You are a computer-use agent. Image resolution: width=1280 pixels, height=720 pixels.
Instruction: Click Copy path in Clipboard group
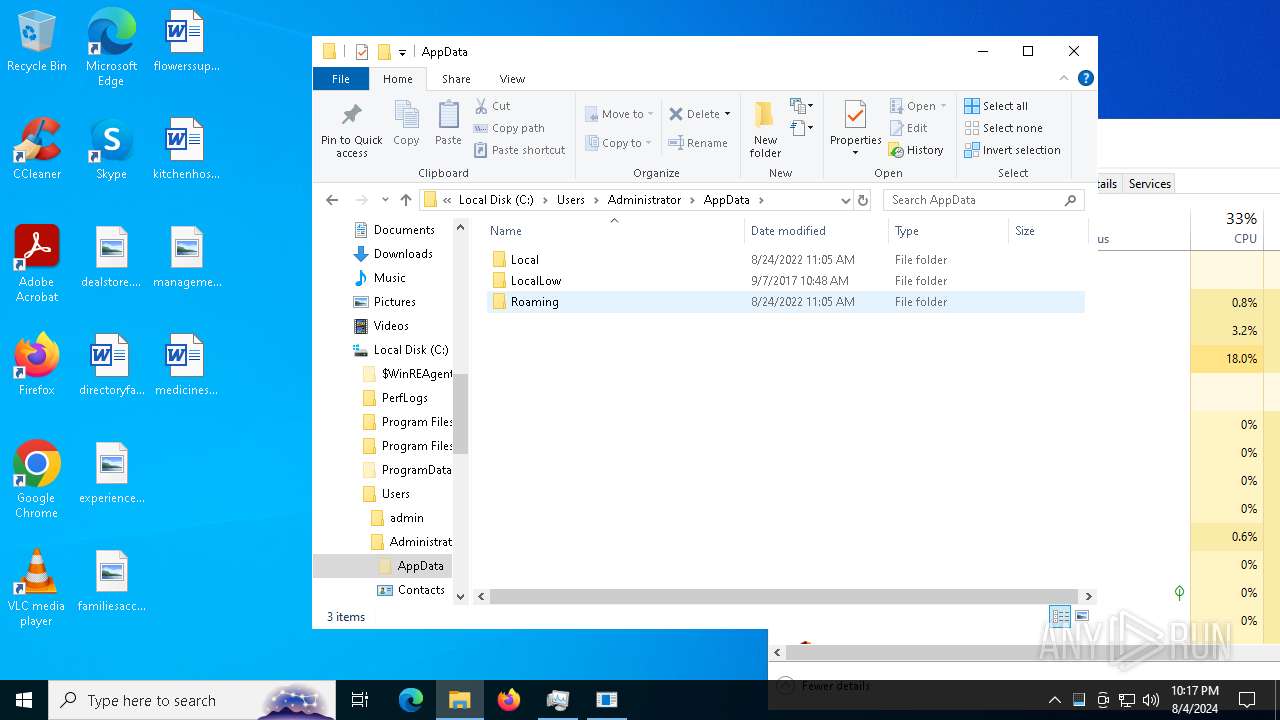coord(509,128)
